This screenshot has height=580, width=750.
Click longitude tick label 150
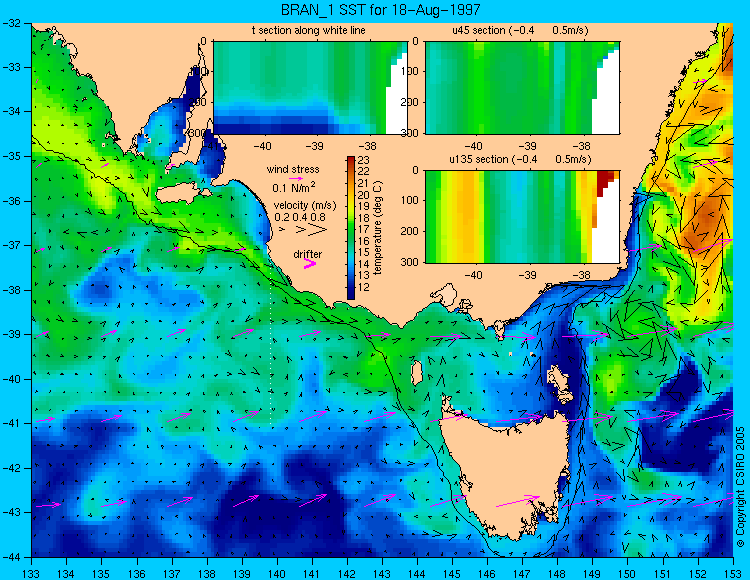point(628,573)
